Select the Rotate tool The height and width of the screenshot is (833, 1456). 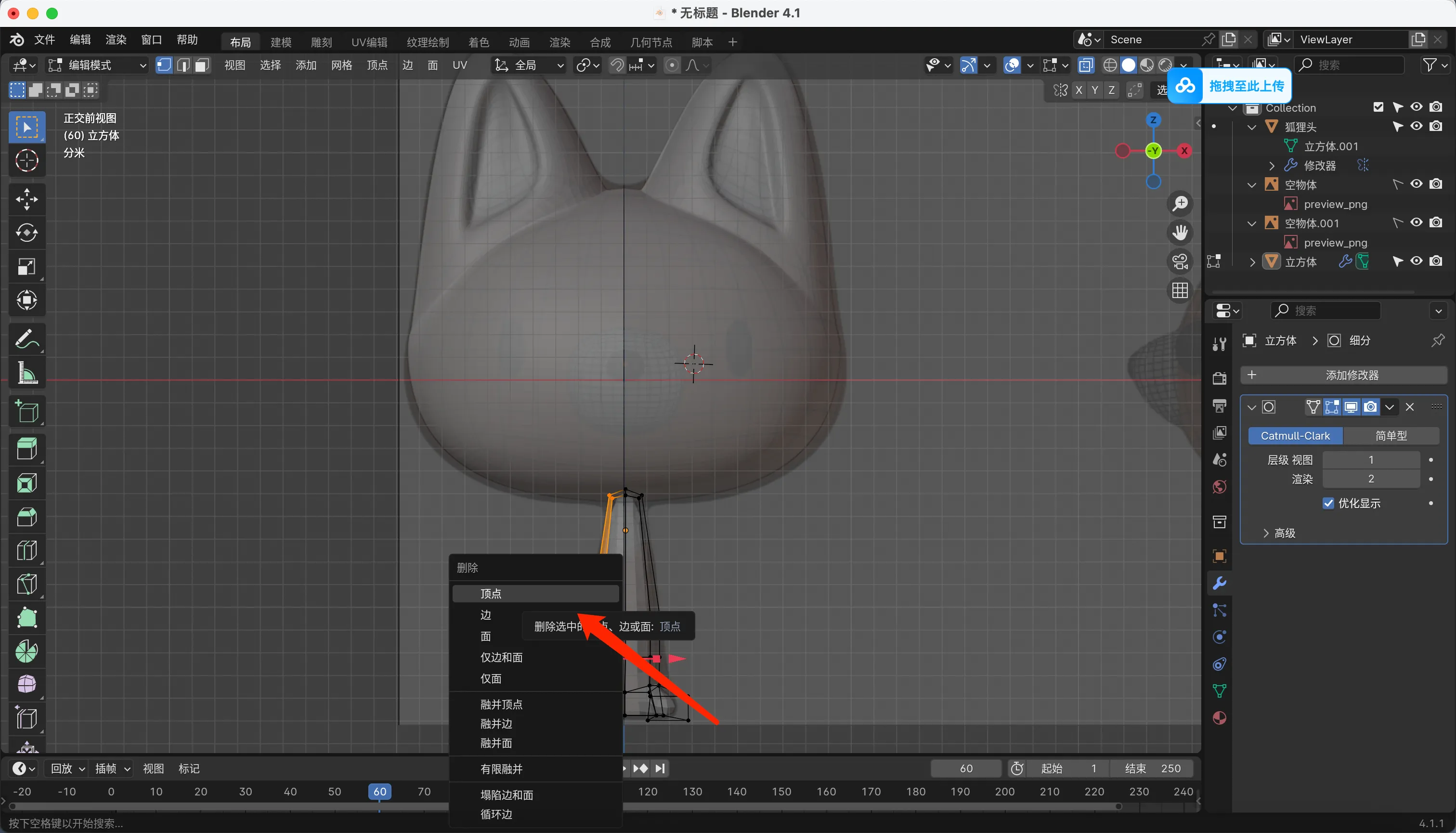[26, 233]
